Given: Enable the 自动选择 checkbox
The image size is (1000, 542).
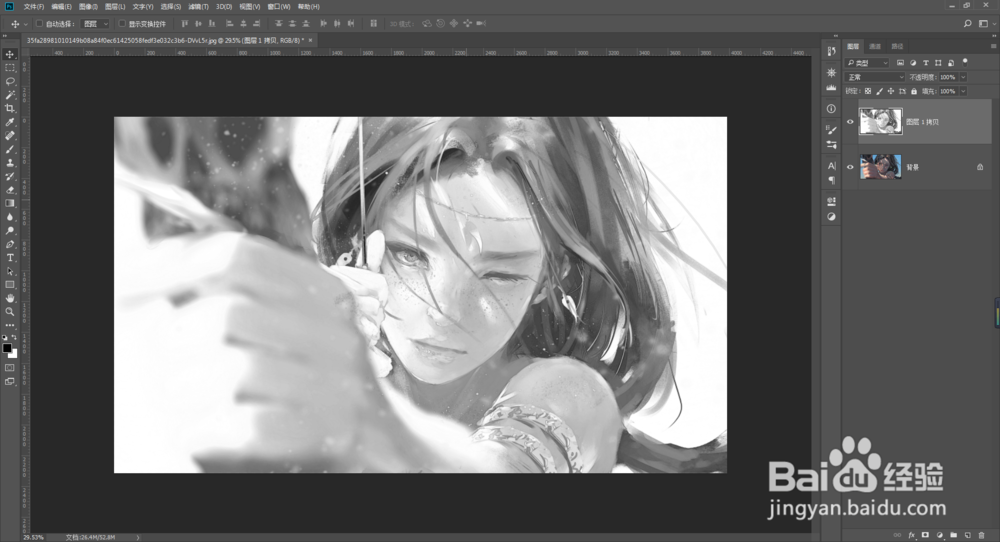Looking at the screenshot, I should [39, 24].
